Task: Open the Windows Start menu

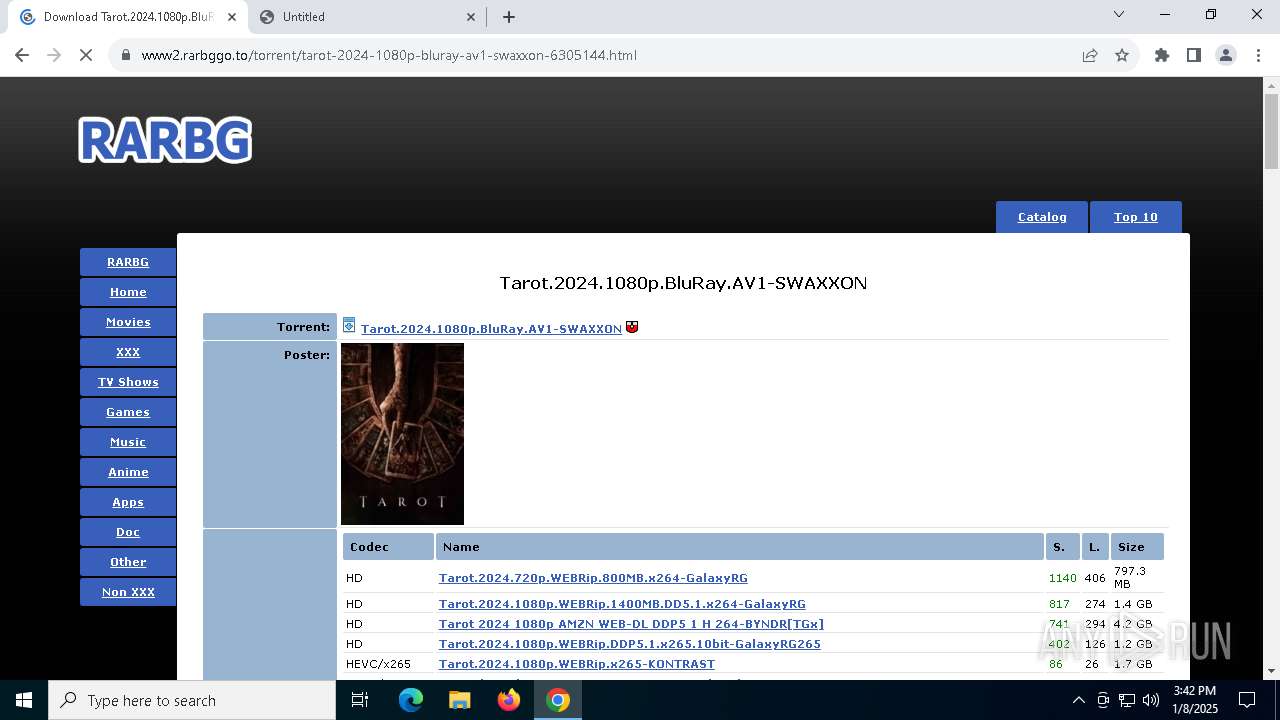Action: (24, 700)
